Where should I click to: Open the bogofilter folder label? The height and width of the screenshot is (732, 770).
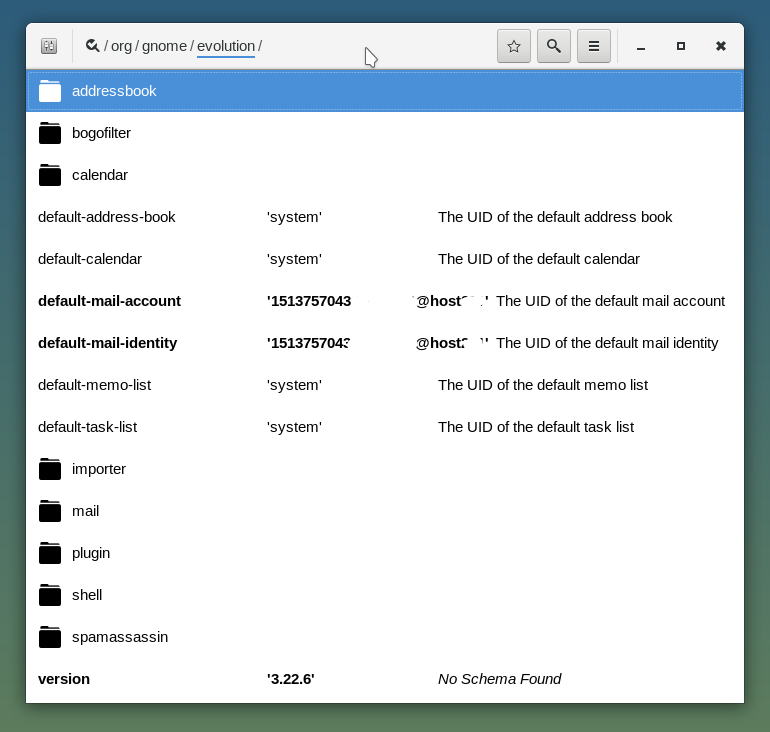click(101, 133)
